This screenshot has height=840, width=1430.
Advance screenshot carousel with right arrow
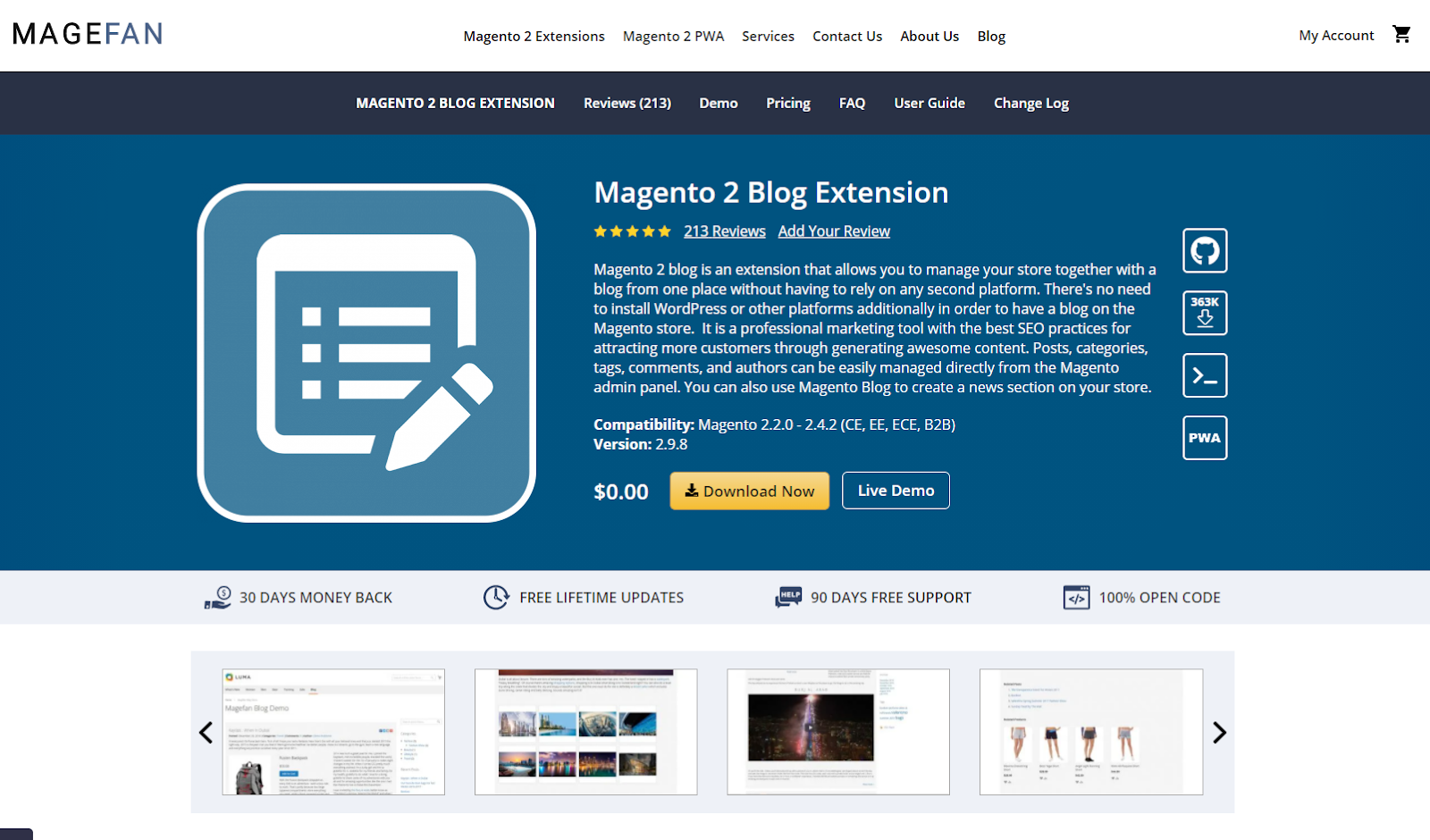click(1219, 733)
